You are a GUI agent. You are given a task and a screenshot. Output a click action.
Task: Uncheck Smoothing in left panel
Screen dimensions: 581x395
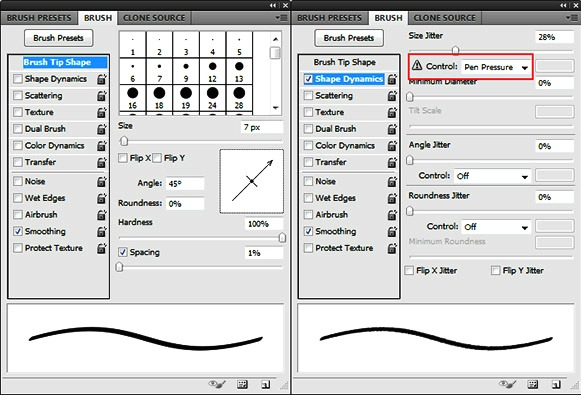tap(17, 232)
